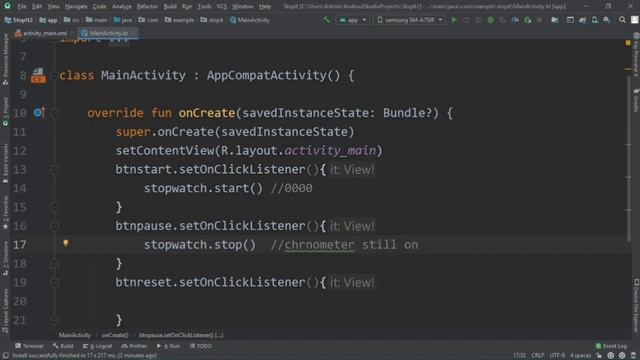The height and width of the screenshot is (360, 640).
Task: Open AVD Manager phone icon in toolbar
Action: pos(595,20)
